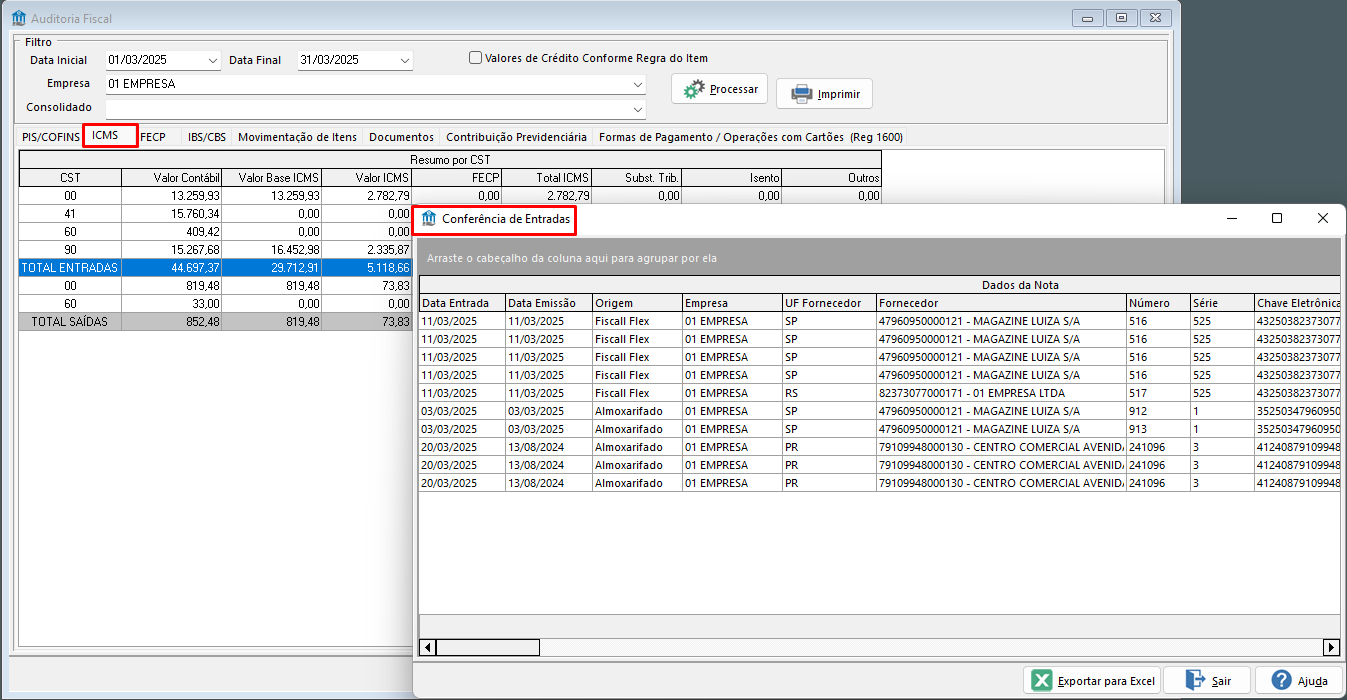Click the Conferência de Entradas window icon

(x=429, y=218)
